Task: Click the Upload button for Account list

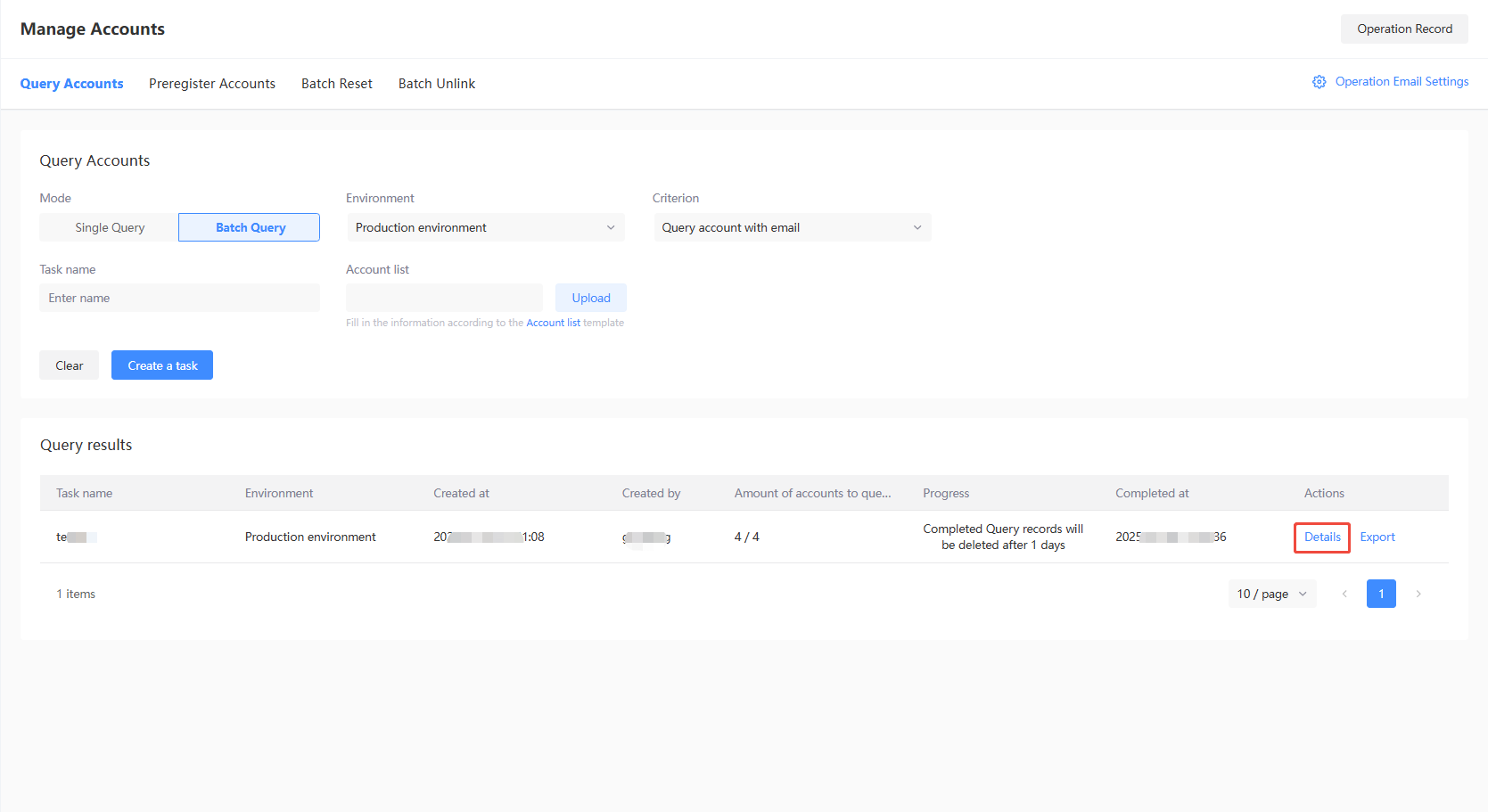Action: [x=590, y=297]
